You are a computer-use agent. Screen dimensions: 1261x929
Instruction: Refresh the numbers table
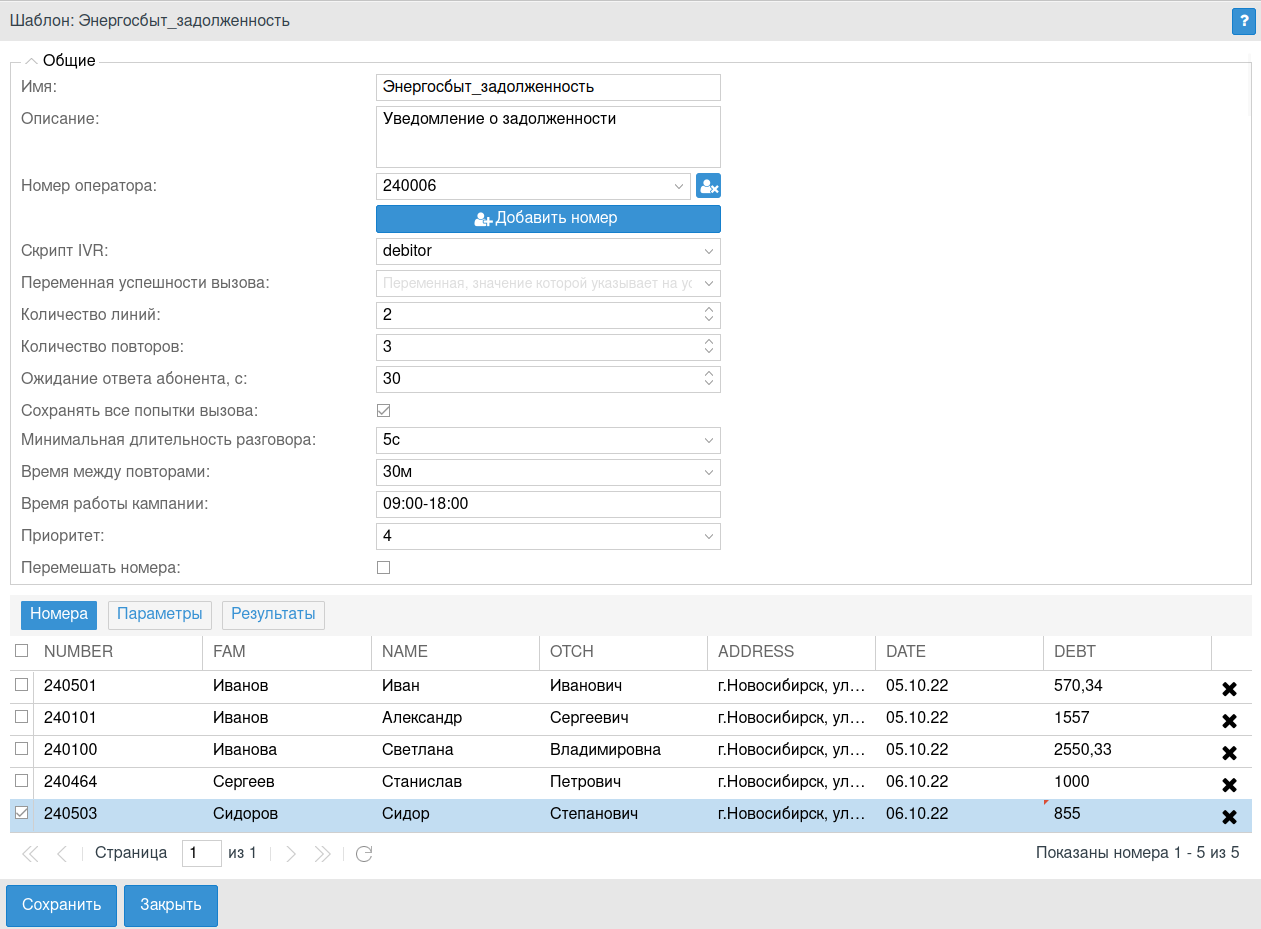pos(365,854)
